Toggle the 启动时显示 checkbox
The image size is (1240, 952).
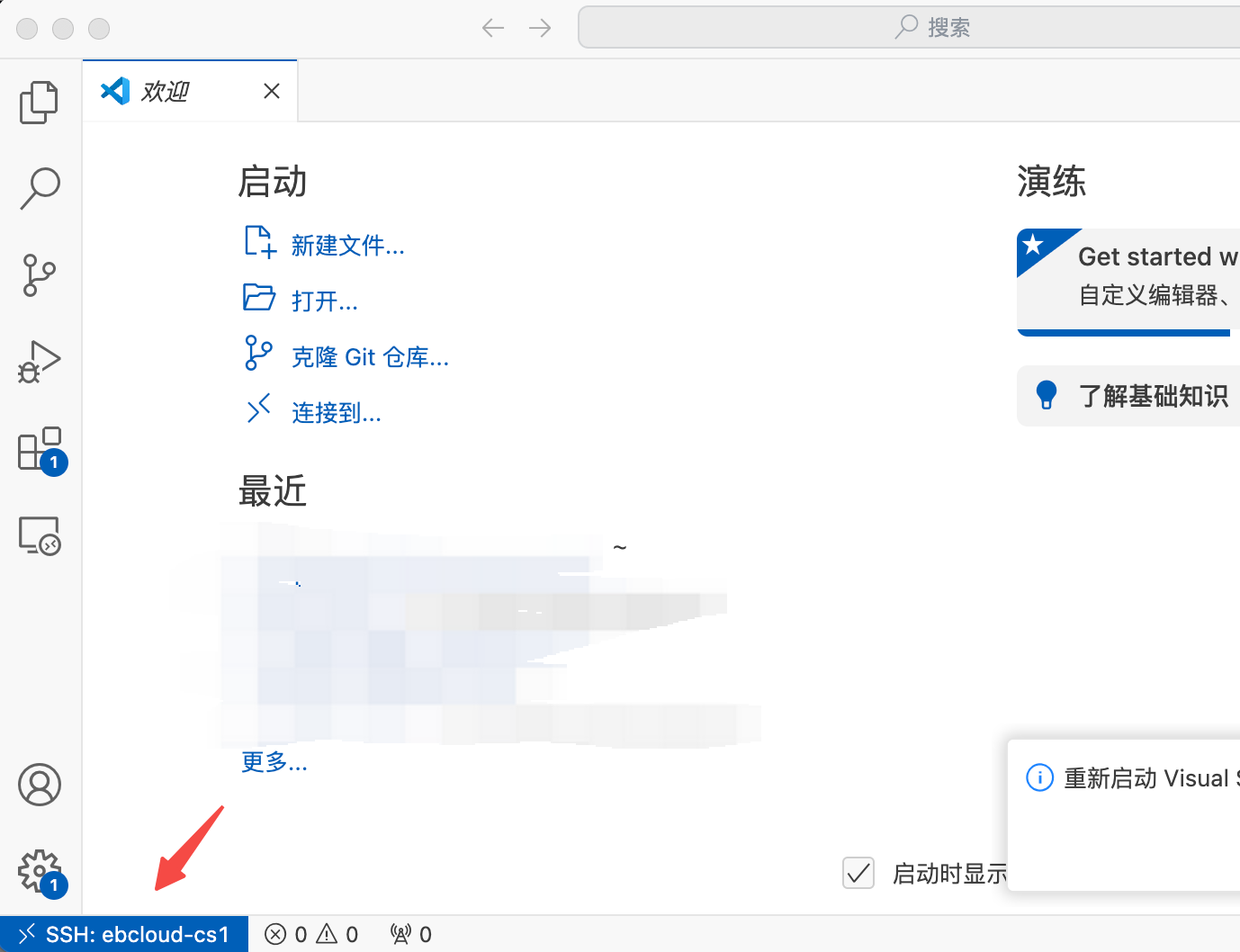coord(858,873)
